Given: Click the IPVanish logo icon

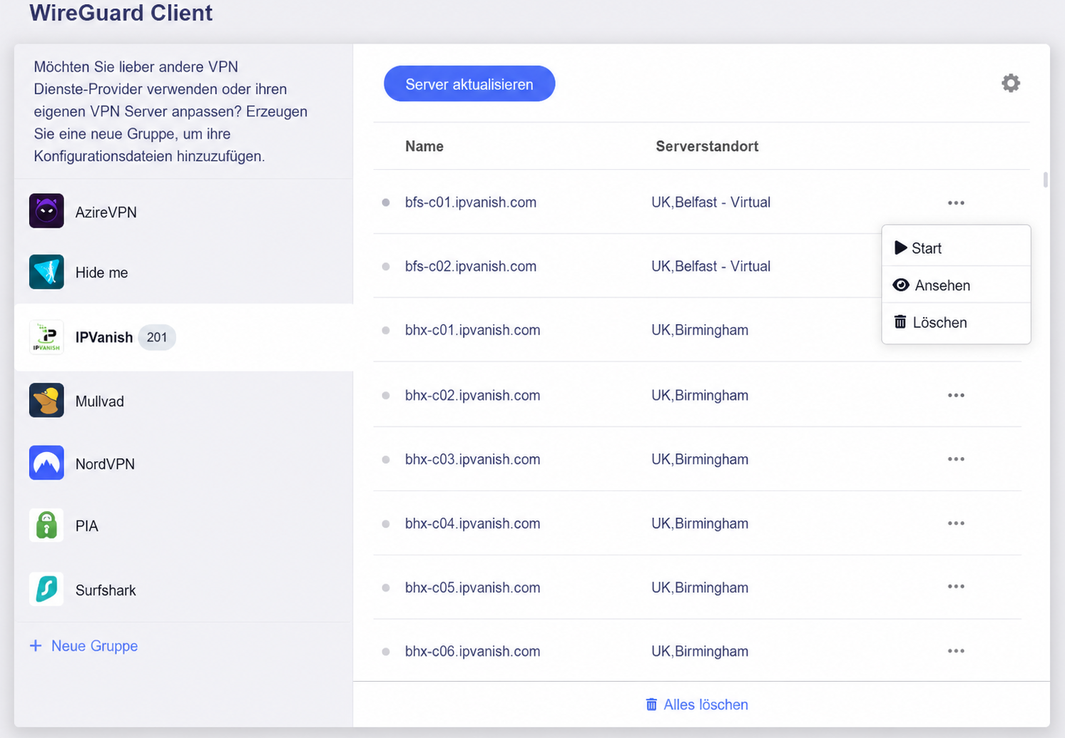Looking at the screenshot, I should [46, 337].
